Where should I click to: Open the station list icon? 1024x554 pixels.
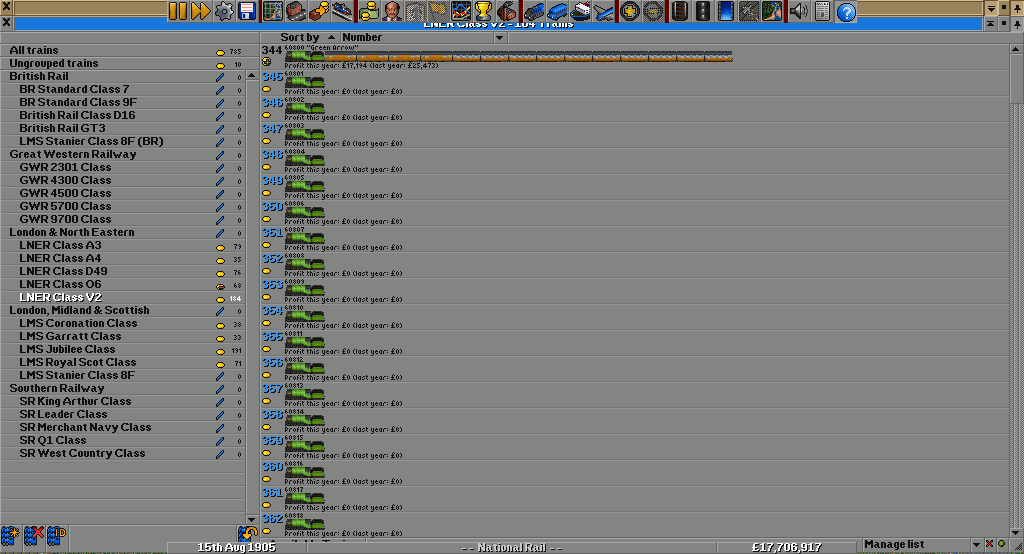pos(342,11)
